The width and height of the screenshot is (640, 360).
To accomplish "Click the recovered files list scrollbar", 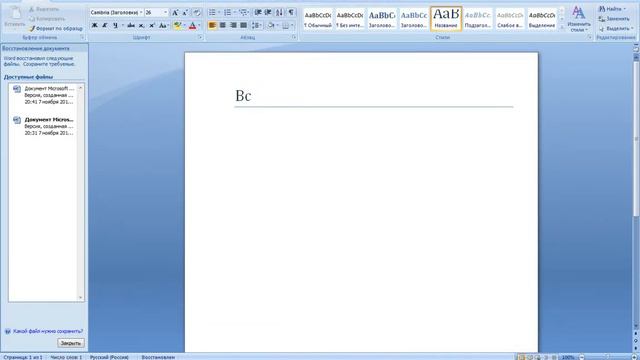I will coord(80,193).
